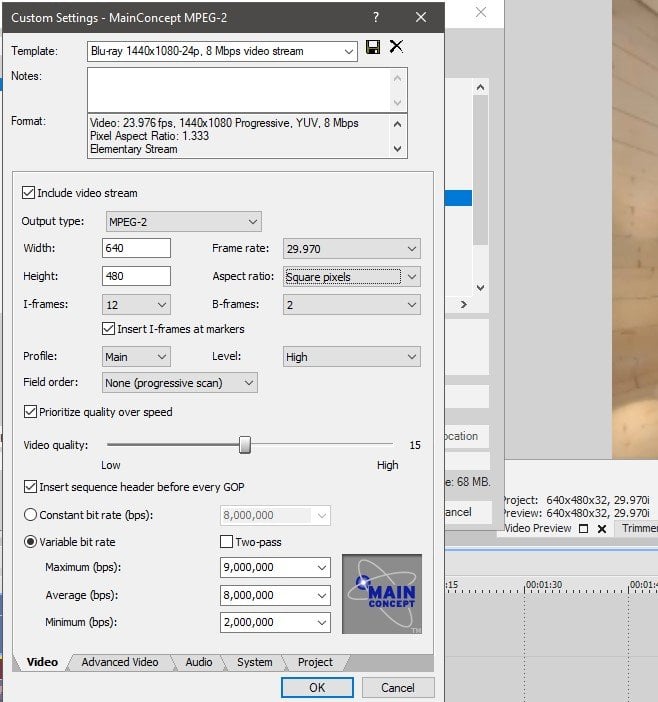Close the Video Preview panel with its X icon

(x=602, y=529)
